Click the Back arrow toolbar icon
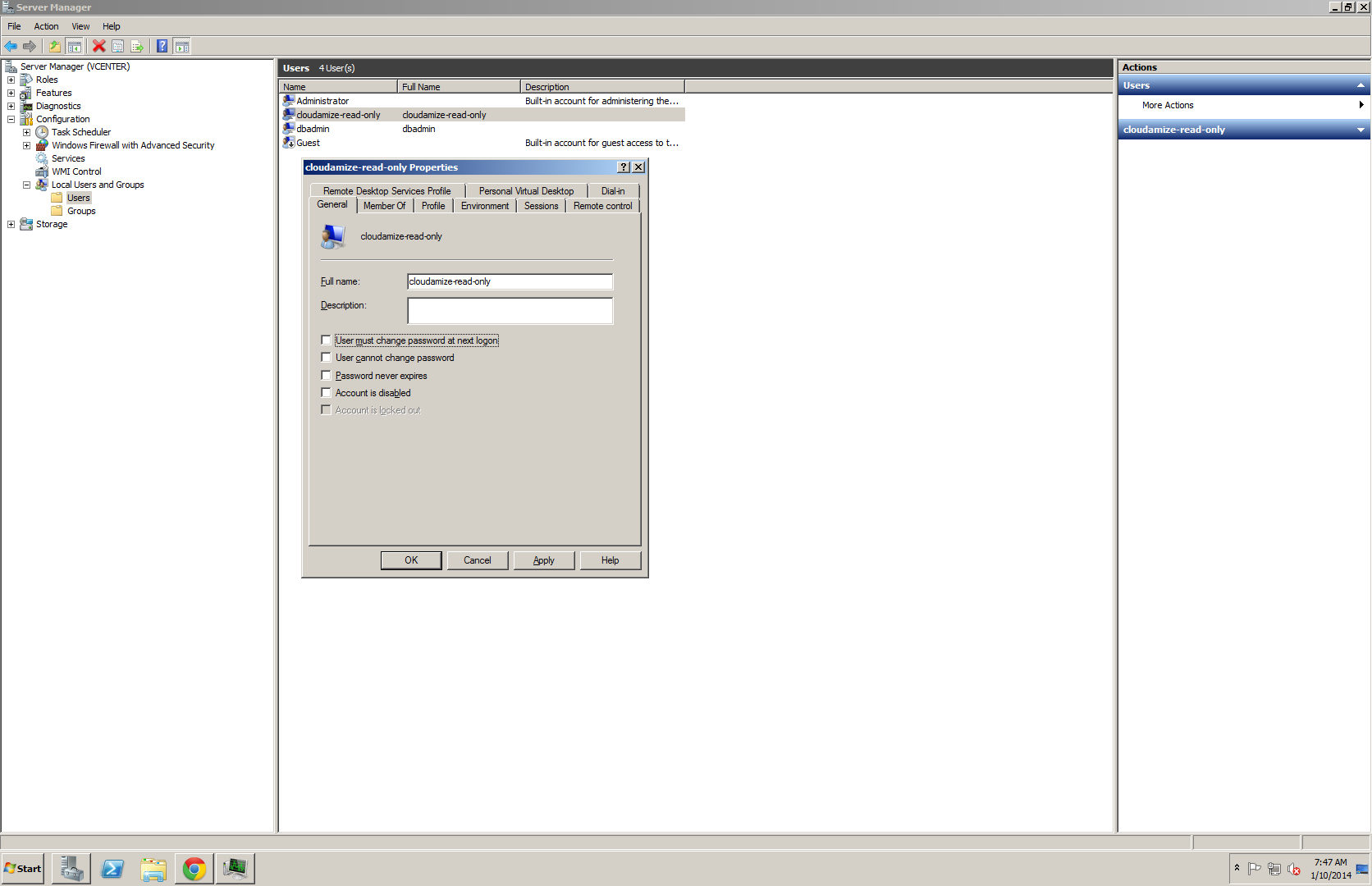1372x886 pixels. pos(11,46)
